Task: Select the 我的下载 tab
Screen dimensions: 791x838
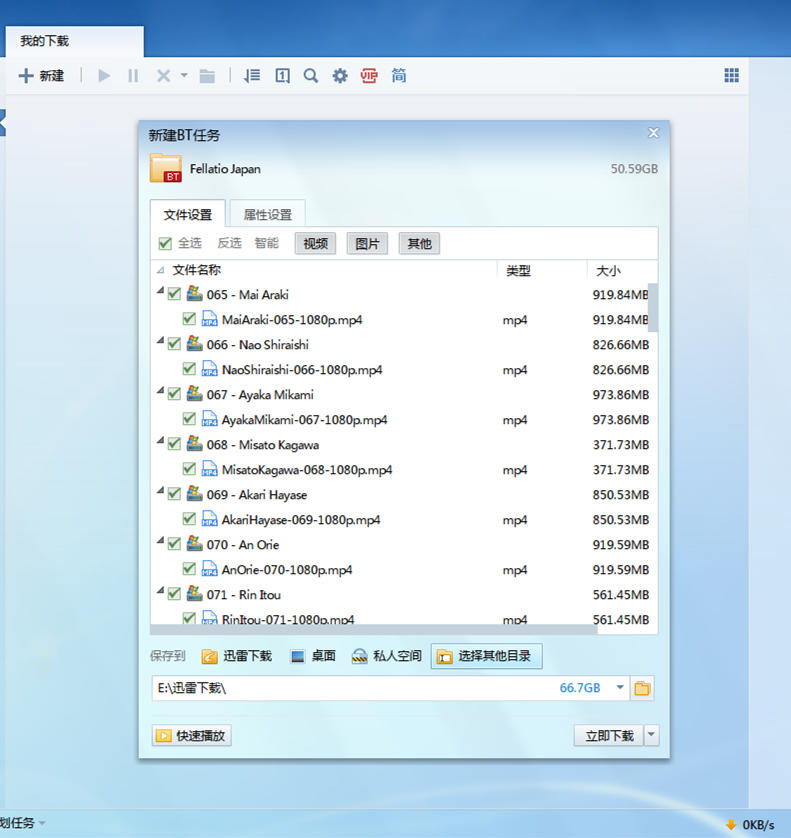Action: (x=74, y=41)
